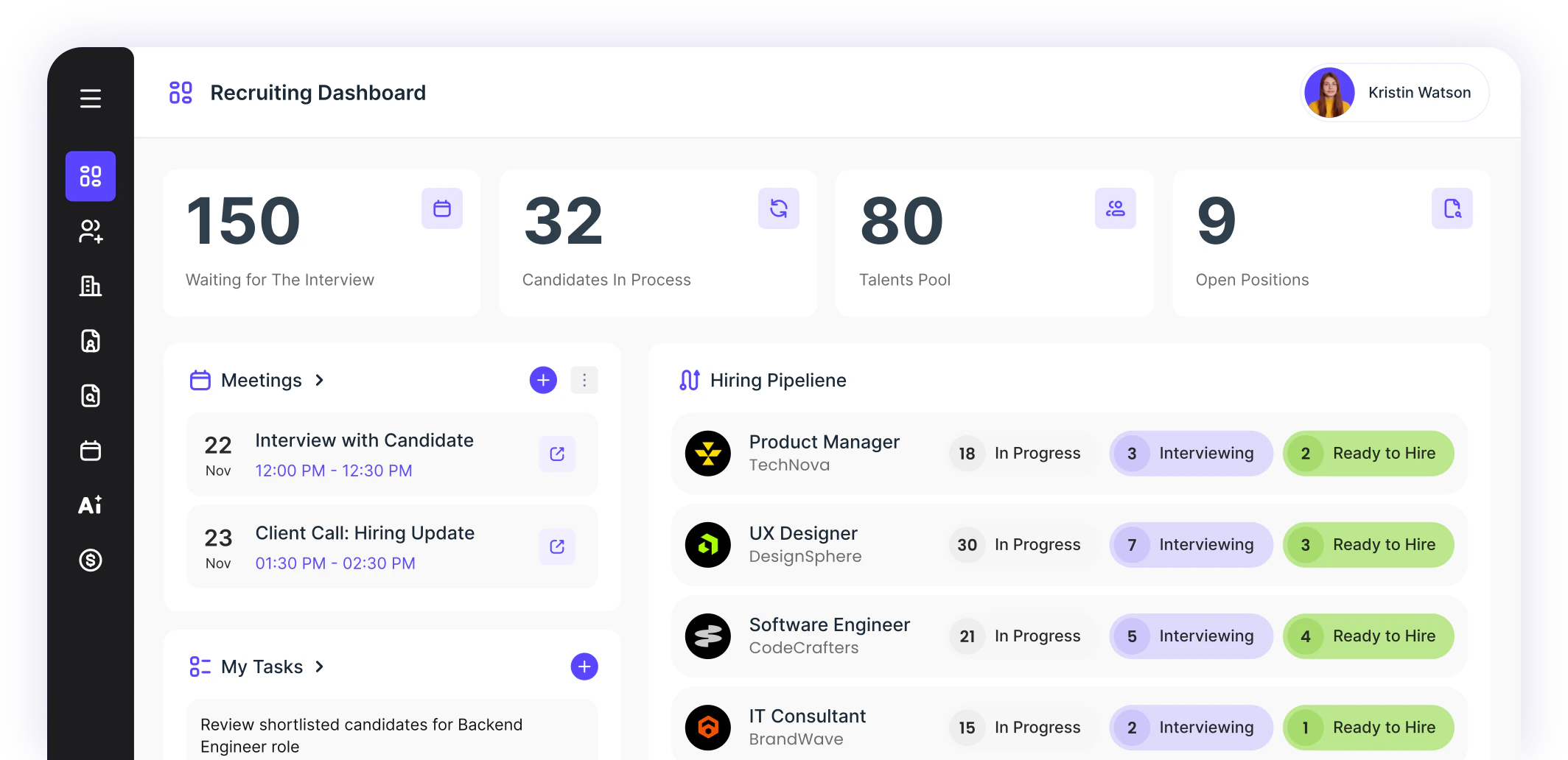
Task: Click the Hiring Pipeliene heading
Action: click(778, 380)
